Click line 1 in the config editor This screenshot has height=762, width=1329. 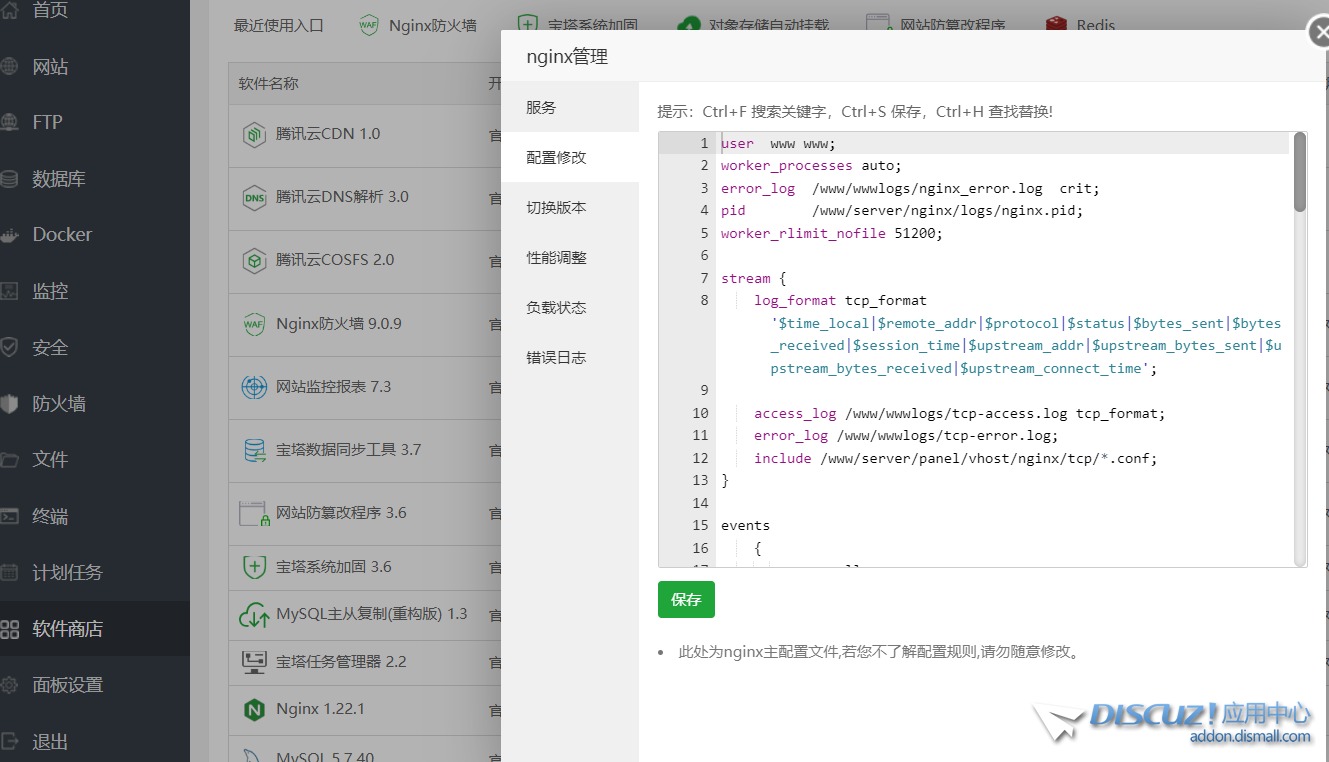[900, 144]
